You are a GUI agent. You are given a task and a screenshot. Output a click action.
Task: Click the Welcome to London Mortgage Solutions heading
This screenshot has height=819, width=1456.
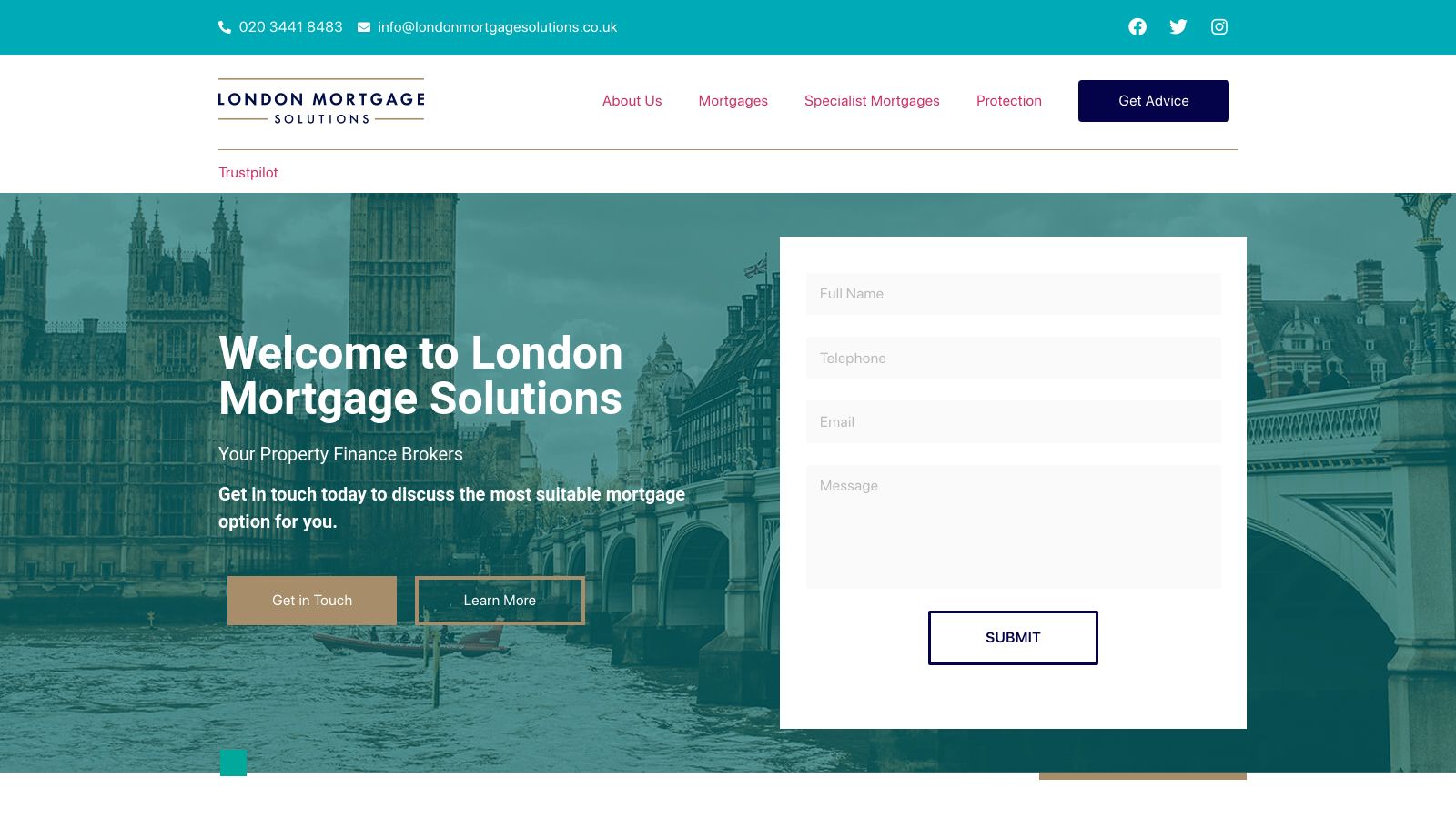(420, 376)
